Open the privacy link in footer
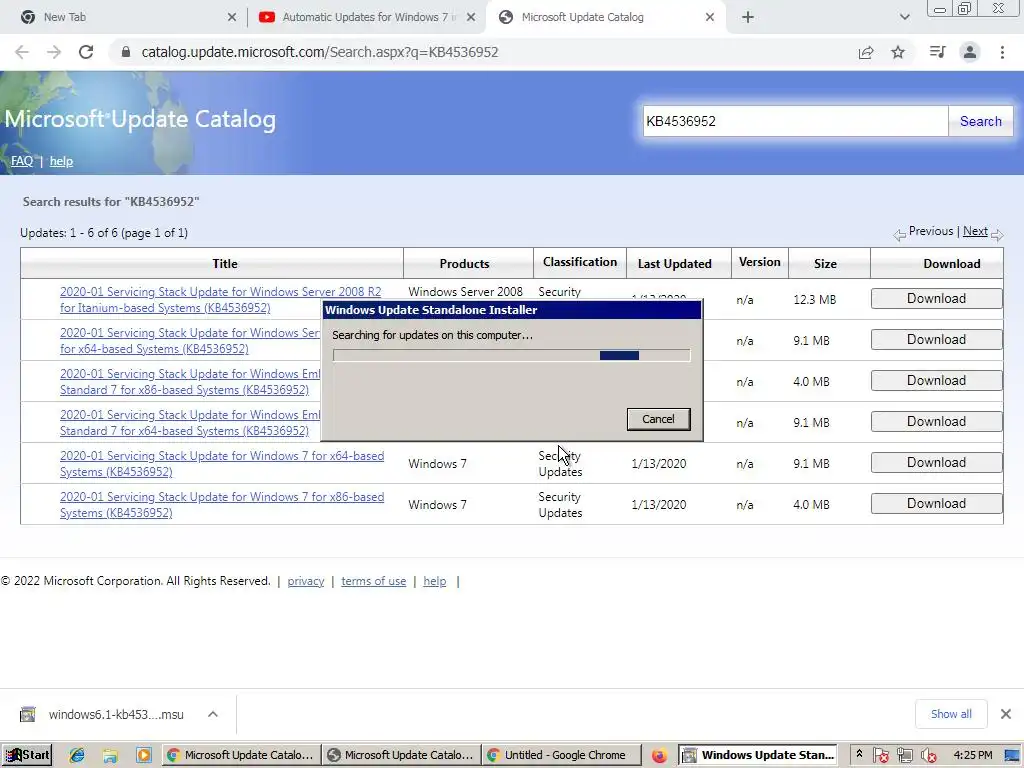 pyautogui.click(x=306, y=581)
